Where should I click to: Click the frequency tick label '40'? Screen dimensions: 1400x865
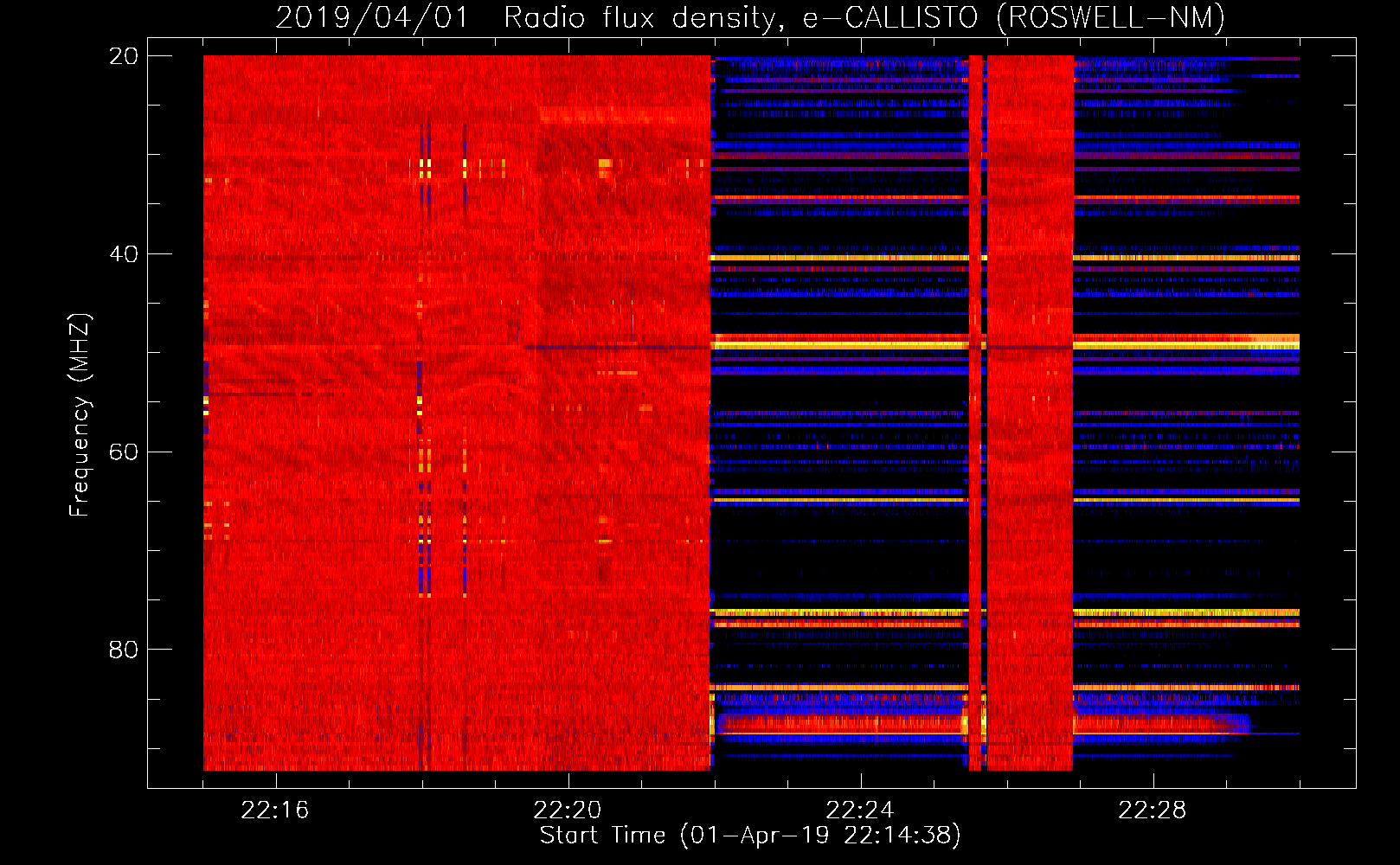pos(124,254)
